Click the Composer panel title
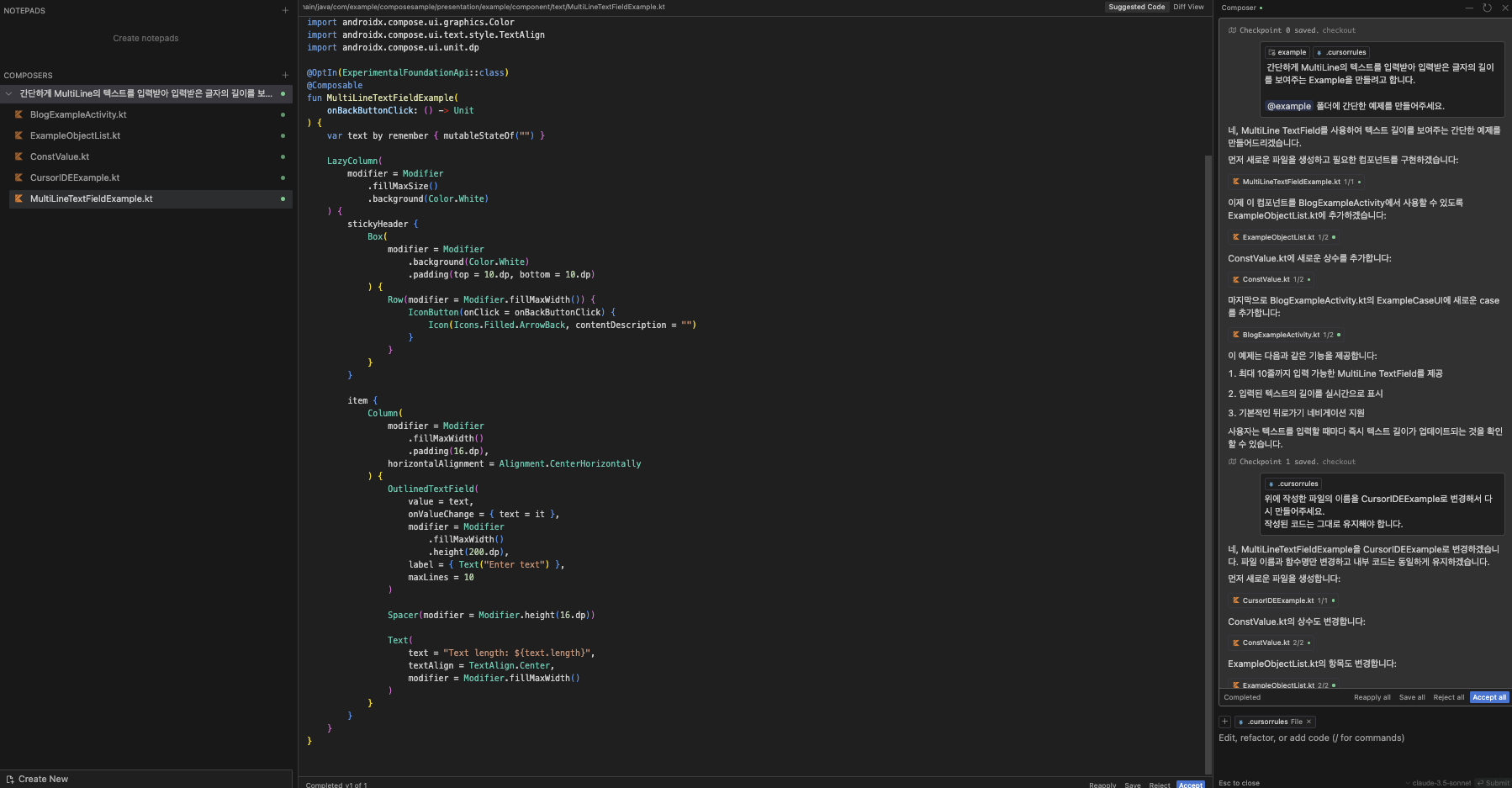Viewport: 1512px width, 788px height. coord(1239,8)
